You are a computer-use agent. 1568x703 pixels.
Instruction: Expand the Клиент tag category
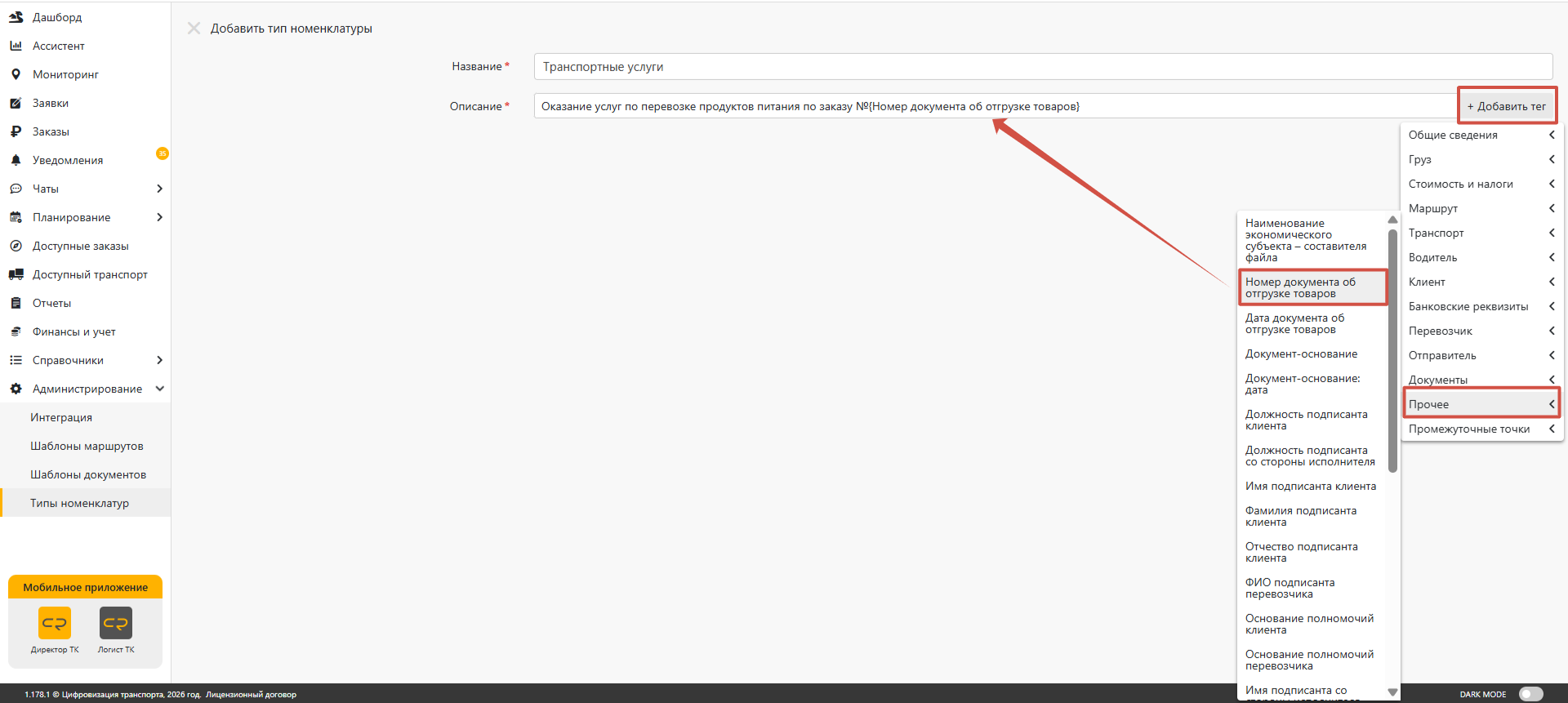coord(1482,282)
